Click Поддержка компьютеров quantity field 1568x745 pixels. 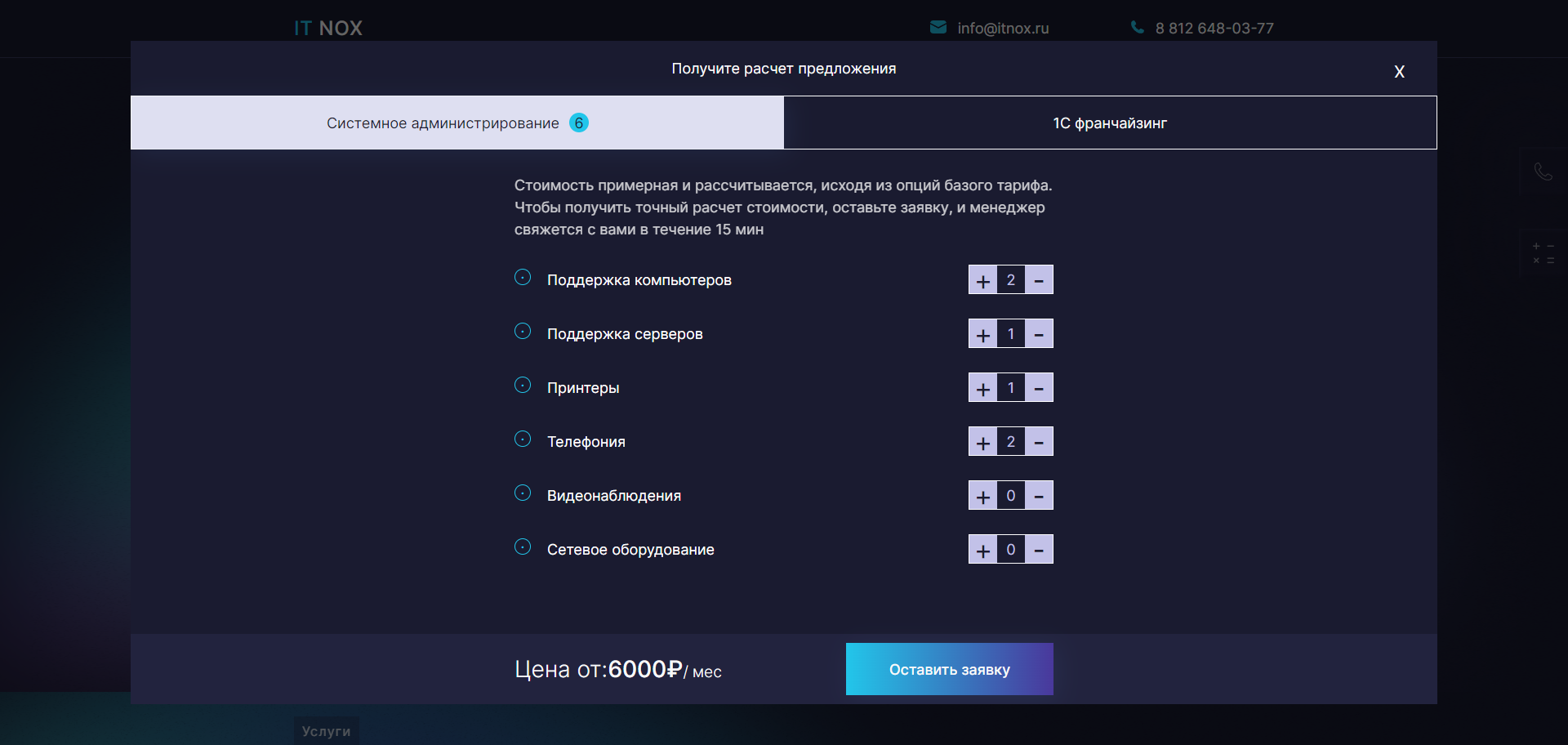click(1011, 279)
